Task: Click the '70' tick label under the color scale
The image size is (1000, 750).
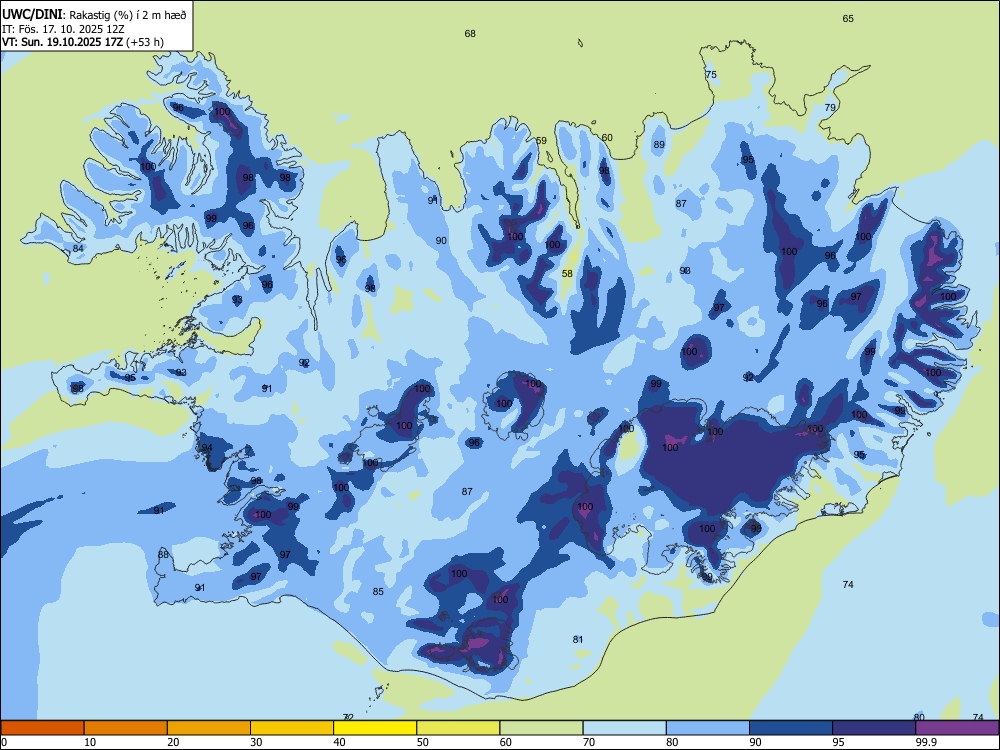Action: coord(589,742)
